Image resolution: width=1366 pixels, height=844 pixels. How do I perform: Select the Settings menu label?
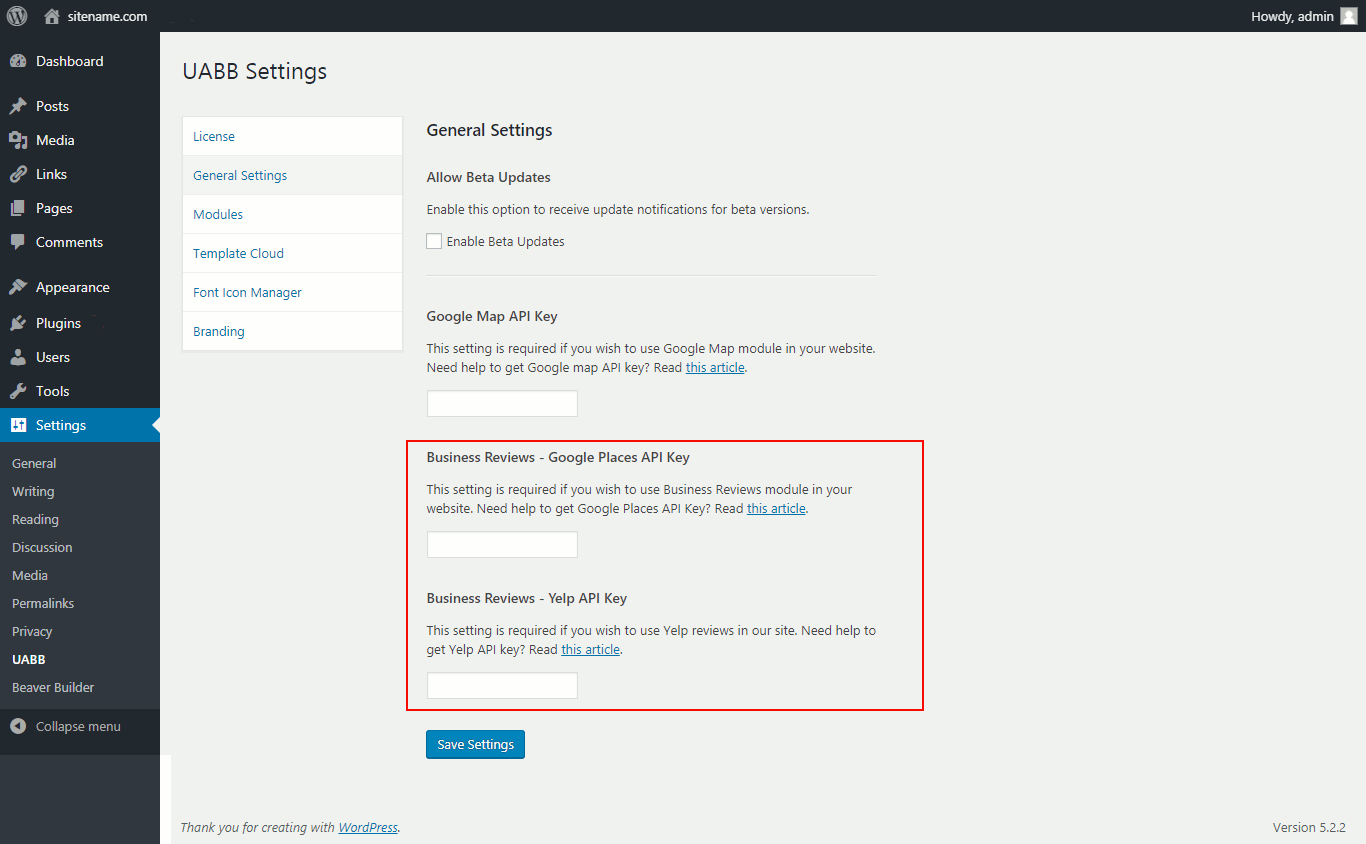[x=61, y=425]
